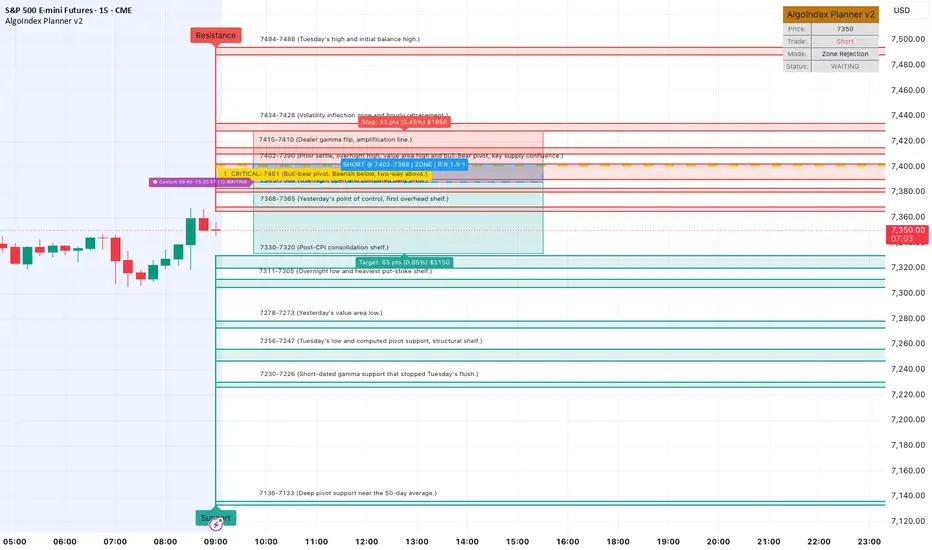
Task: Click the Trade value Short in the table
Action: click(845, 41)
